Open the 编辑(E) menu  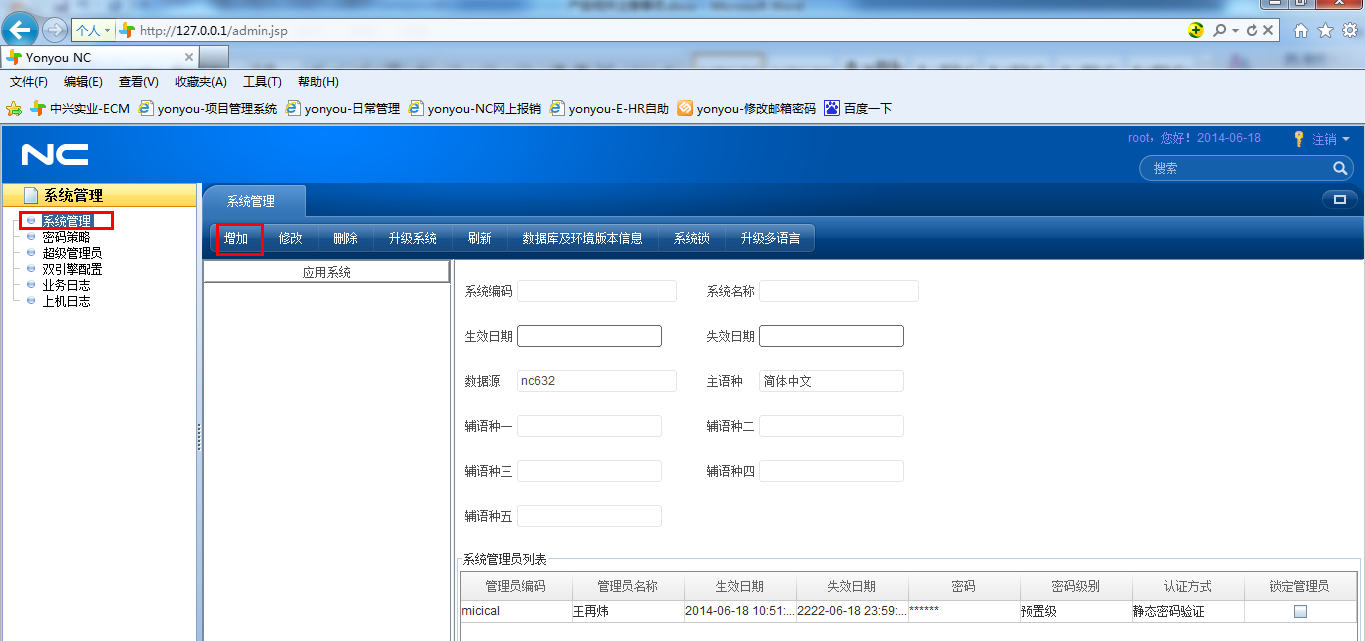pos(83,82)
